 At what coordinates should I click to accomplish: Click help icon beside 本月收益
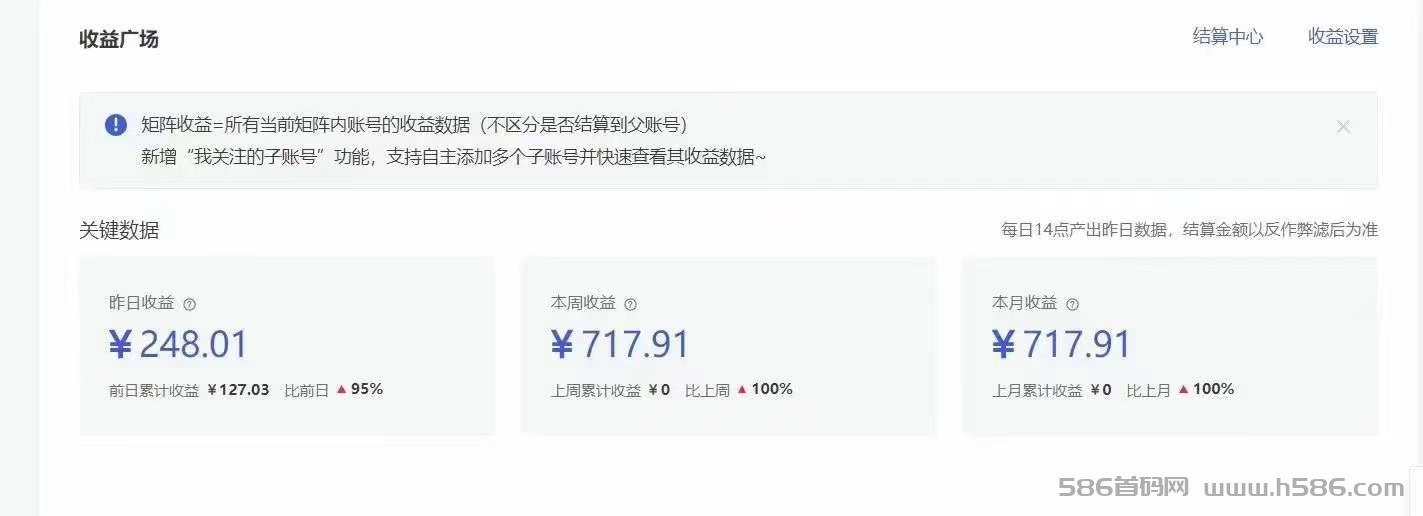[x=1072, y=304]
